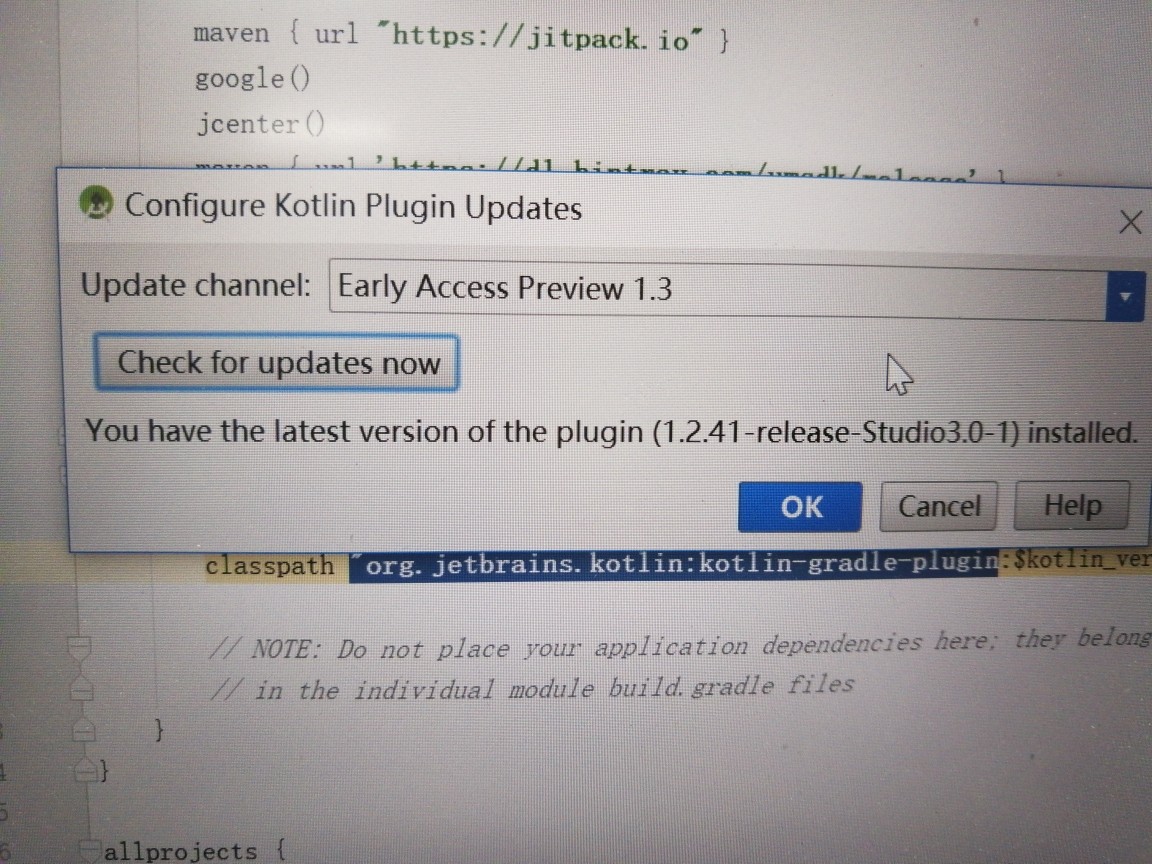1152x864 pixels.
Task: Open Help for Kotlin plugin updates
Action: tap(1072, 505)
